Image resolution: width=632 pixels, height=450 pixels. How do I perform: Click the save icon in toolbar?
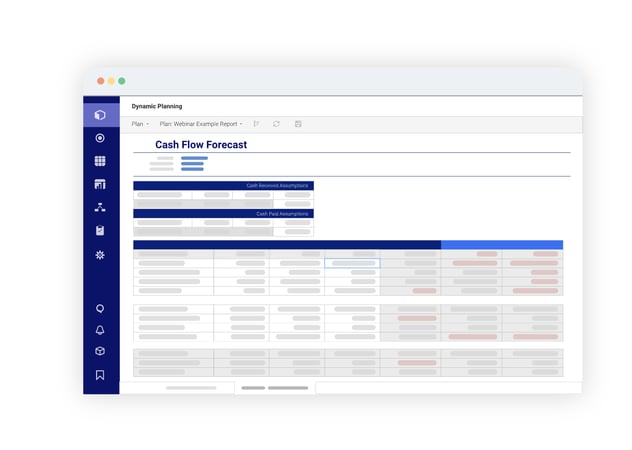click(298, 124)
